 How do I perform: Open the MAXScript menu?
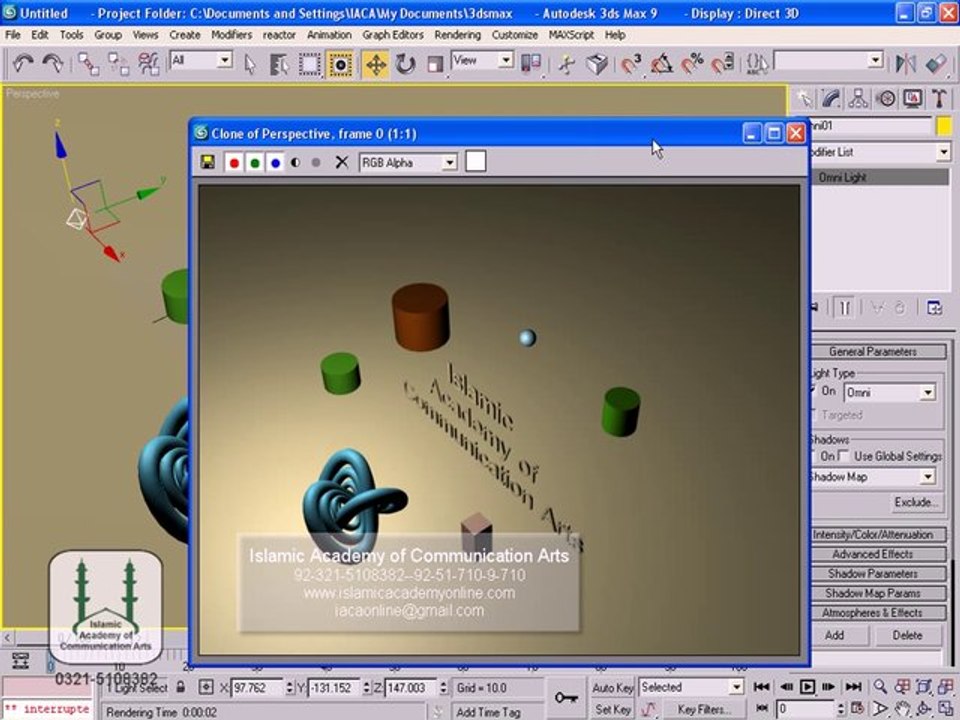coord(571,35)
